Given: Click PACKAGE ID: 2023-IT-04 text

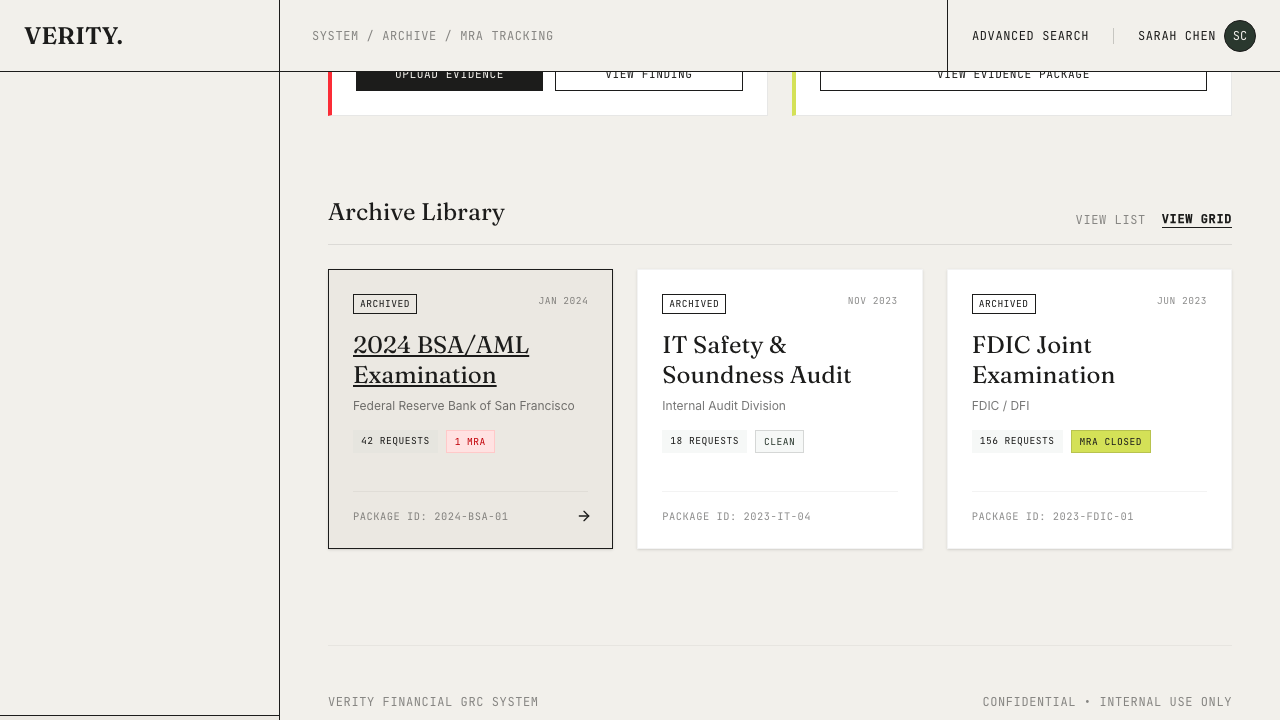Looking at the screenshot, I should click(737, 517).
